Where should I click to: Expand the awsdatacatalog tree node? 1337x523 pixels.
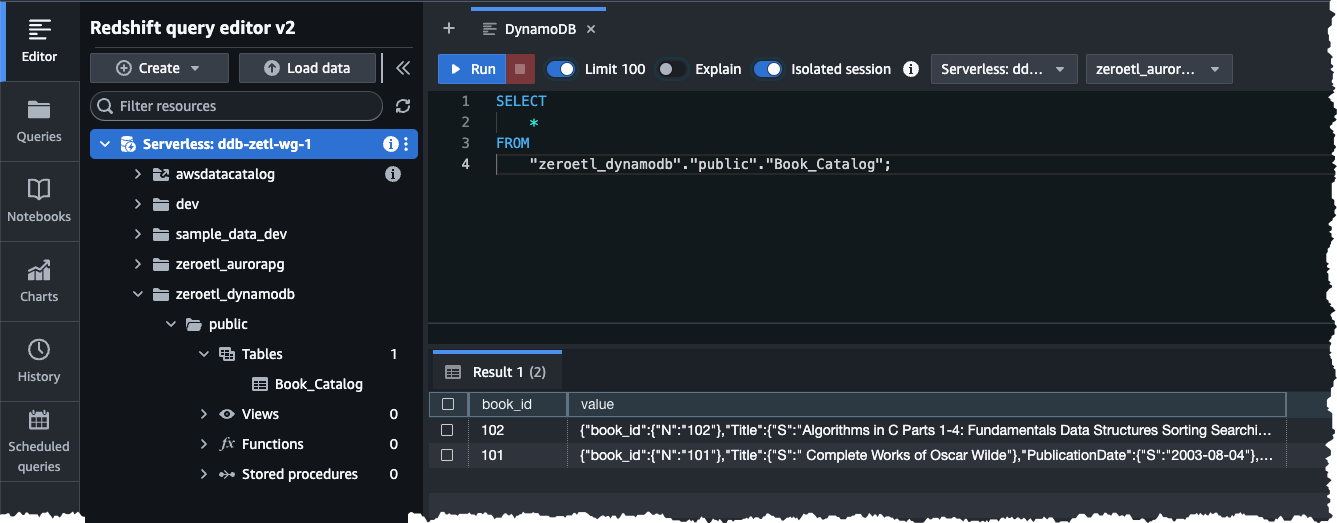pos(138,174)
